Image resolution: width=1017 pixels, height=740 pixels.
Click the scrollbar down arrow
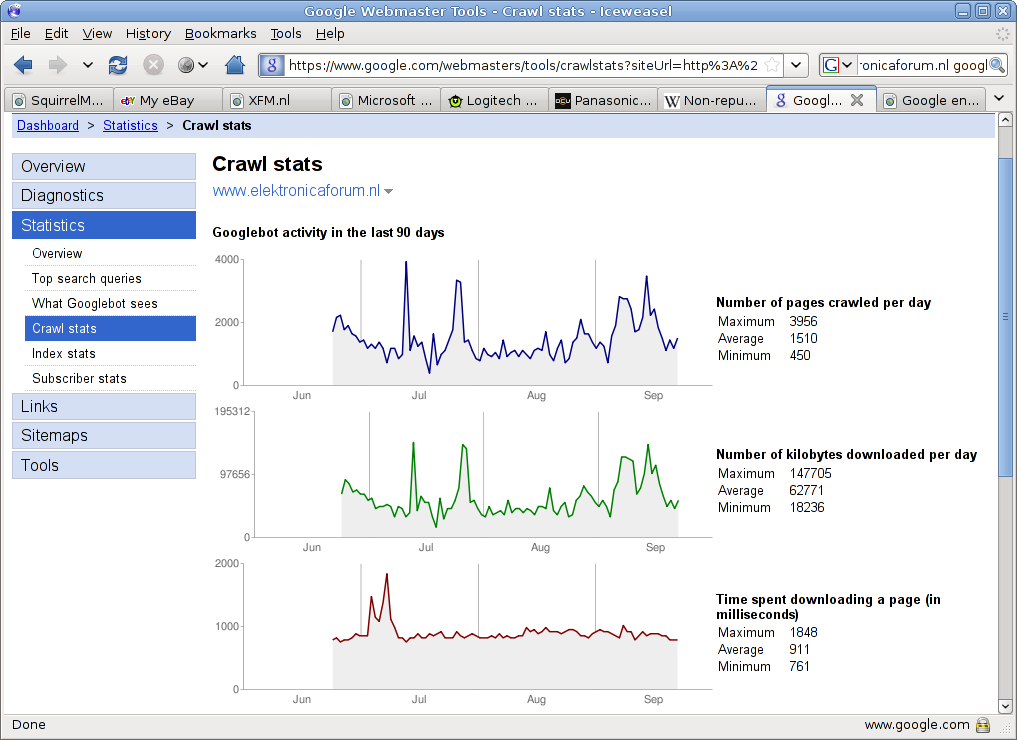(x=1005, y=706)
